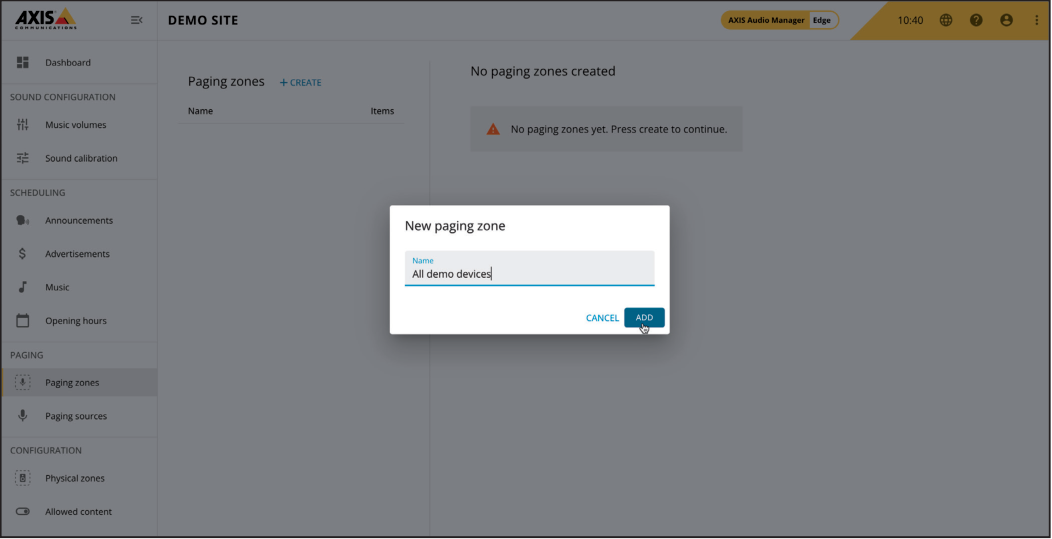The image size is (1052, 539).
Task: Open the language globe icon
Action: tap(946, 20)
